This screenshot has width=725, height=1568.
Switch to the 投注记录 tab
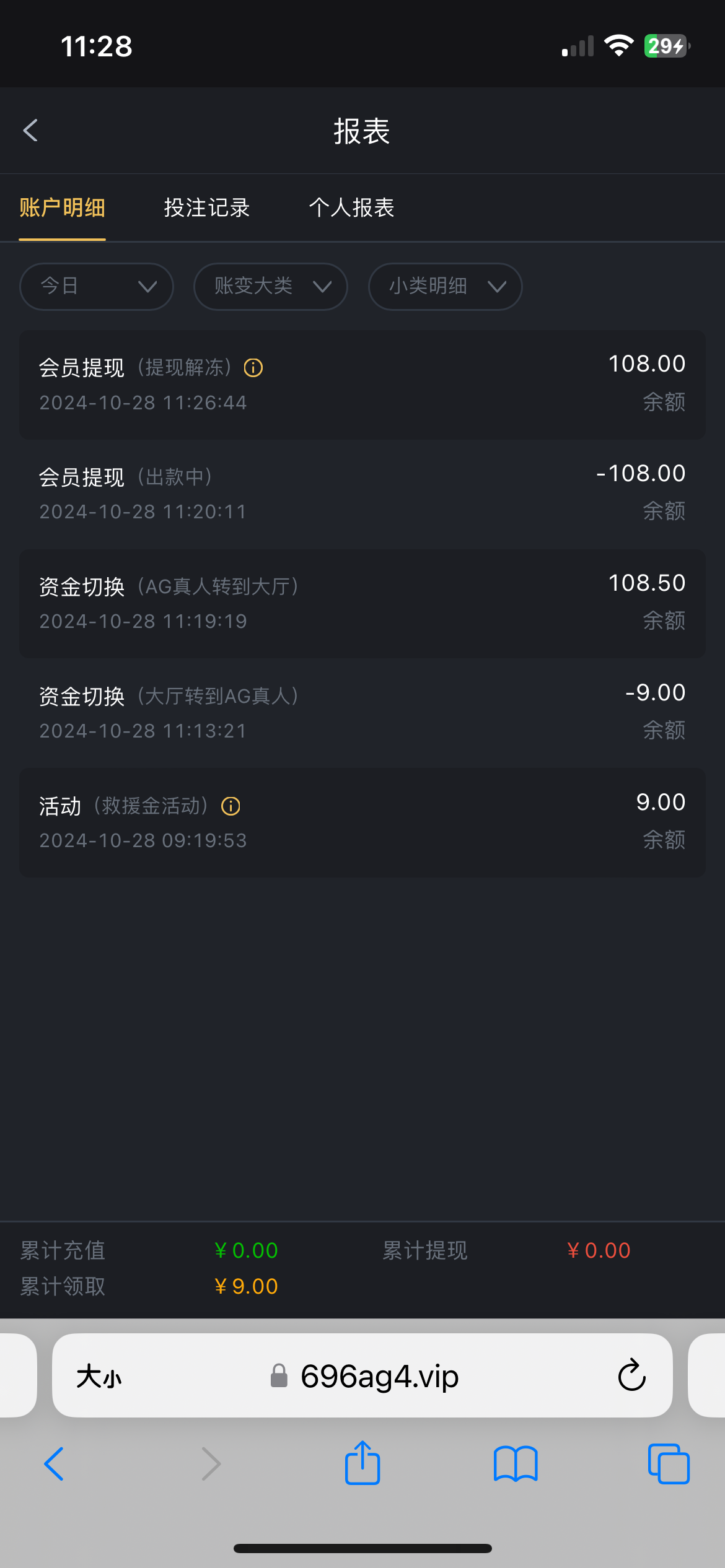pos(207,207)
